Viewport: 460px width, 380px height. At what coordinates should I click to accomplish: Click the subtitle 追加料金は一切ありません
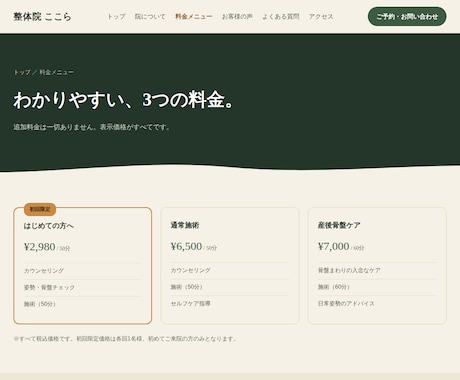coord(92,127)
